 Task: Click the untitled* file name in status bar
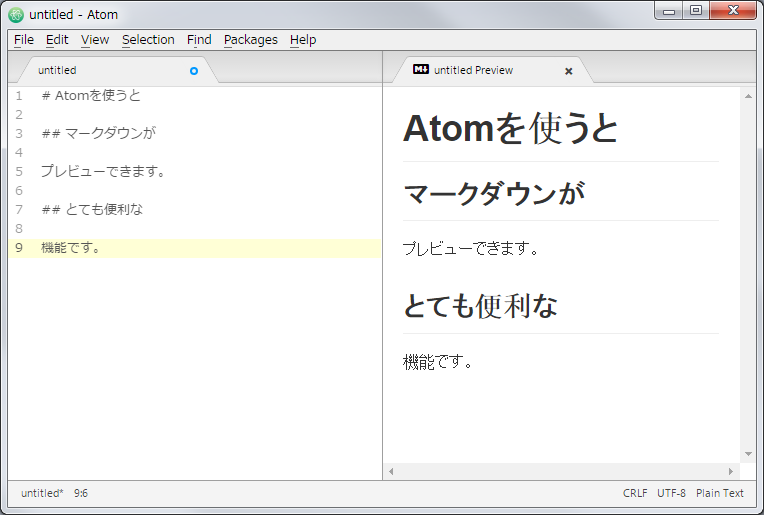pyautogui.click(x=42, y=493)
